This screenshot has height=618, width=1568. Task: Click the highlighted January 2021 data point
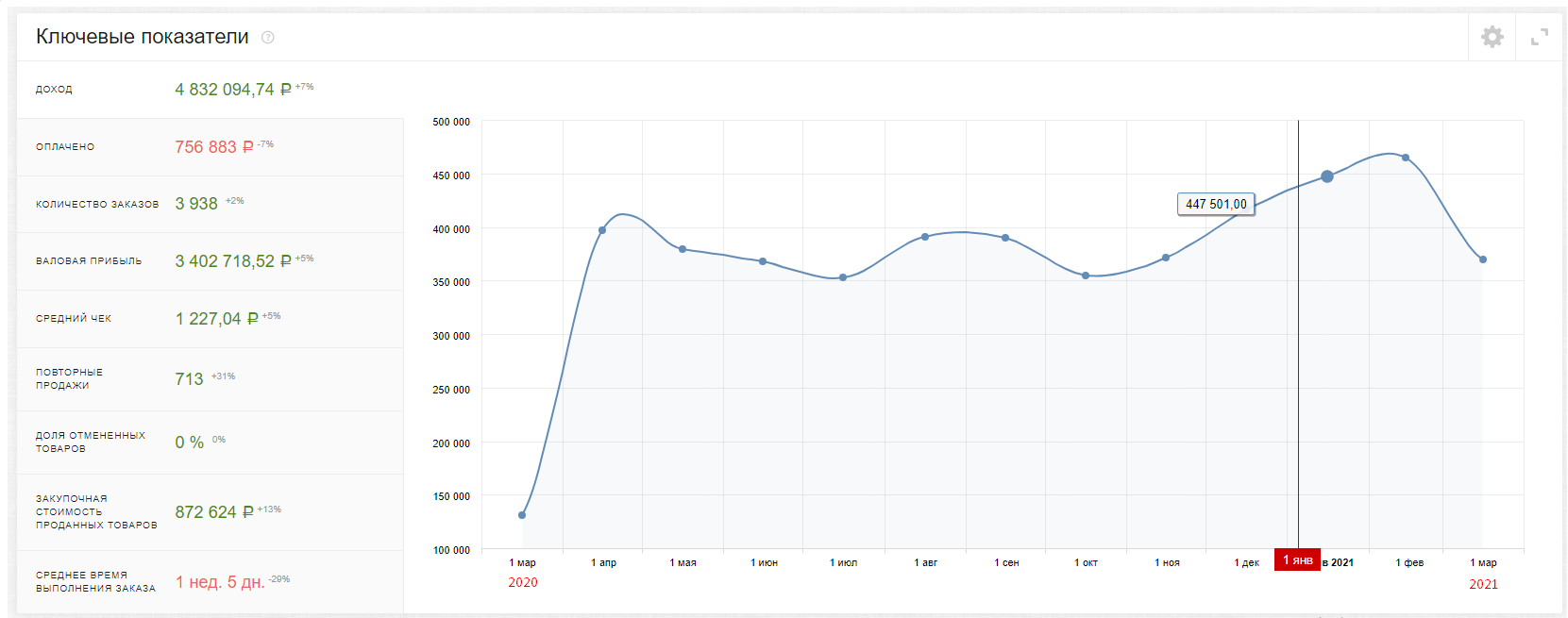click(x=1327, y=176)
